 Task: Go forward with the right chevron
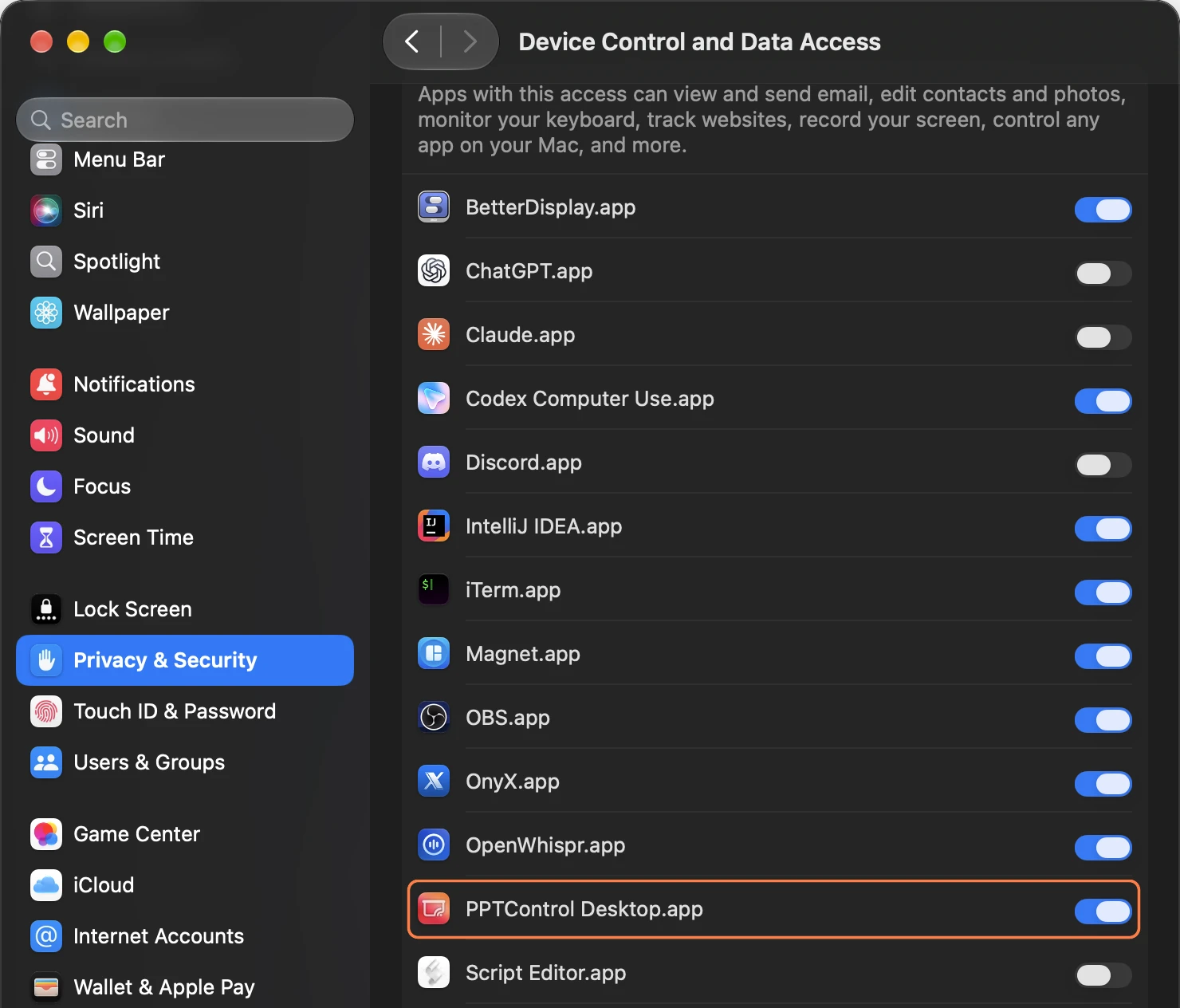(470, 41)
